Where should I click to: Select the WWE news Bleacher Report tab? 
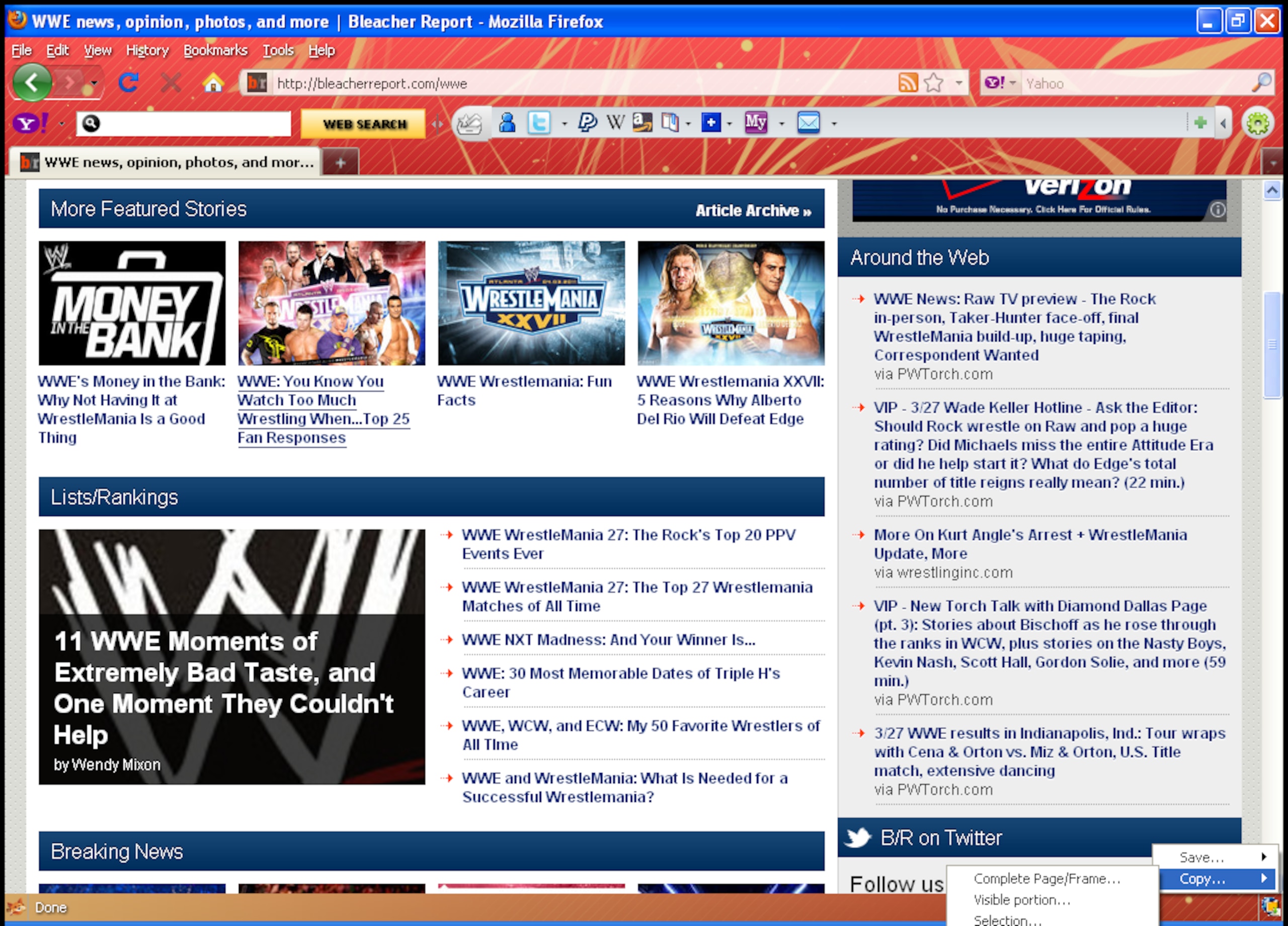pyautogui.click(x=166, y=162)
